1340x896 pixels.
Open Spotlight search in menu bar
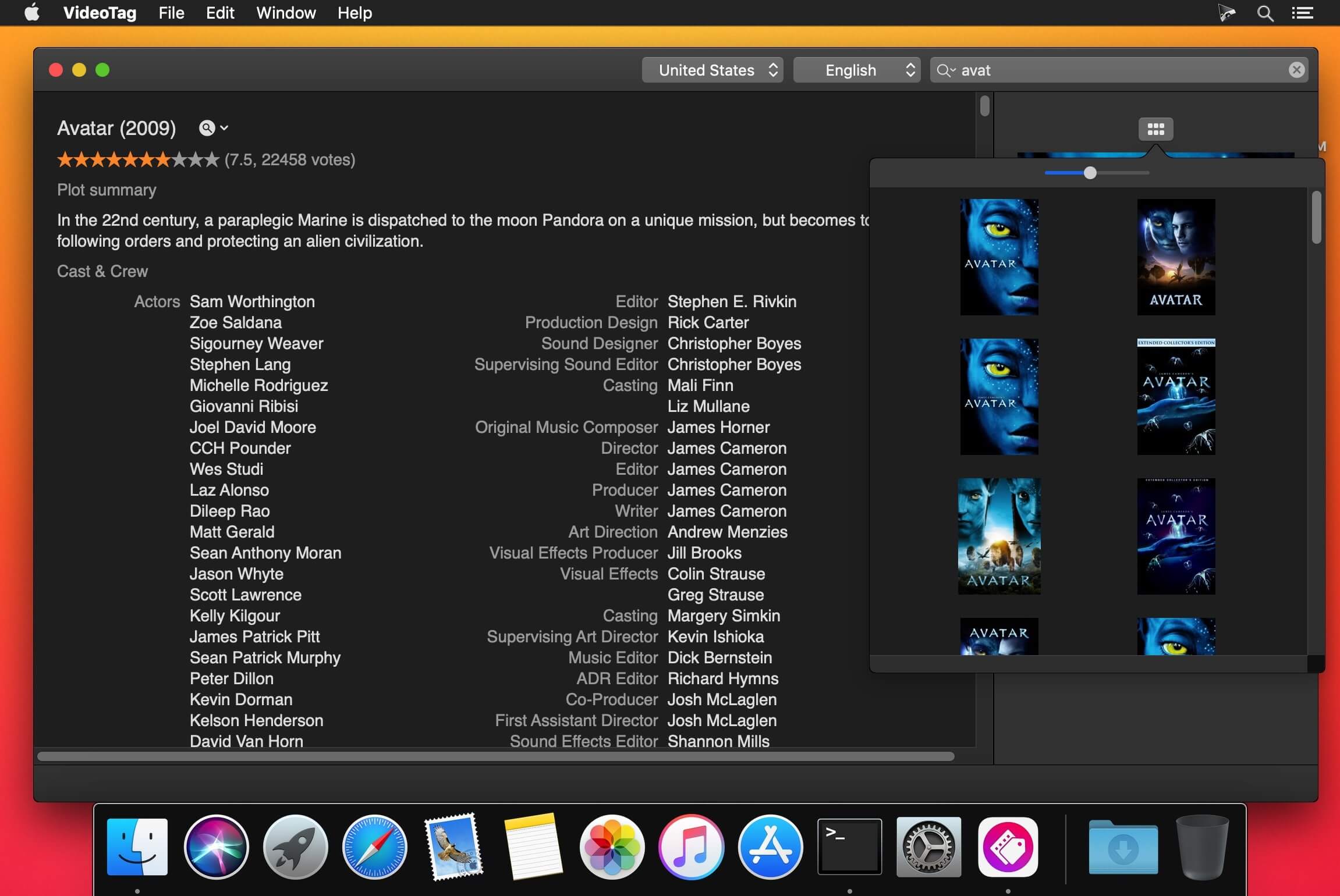click(1264, 13)
